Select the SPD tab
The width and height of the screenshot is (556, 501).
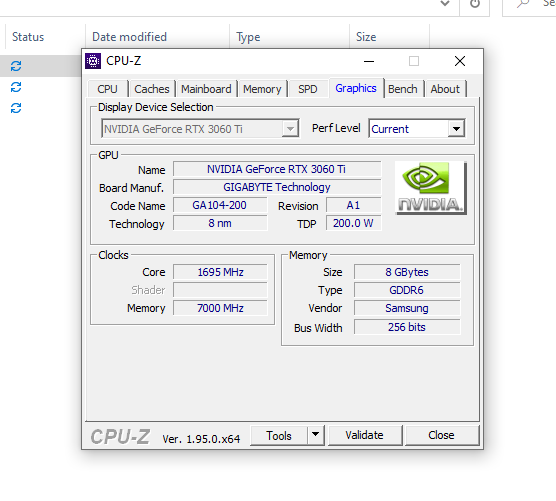click(x=307, y=89)
